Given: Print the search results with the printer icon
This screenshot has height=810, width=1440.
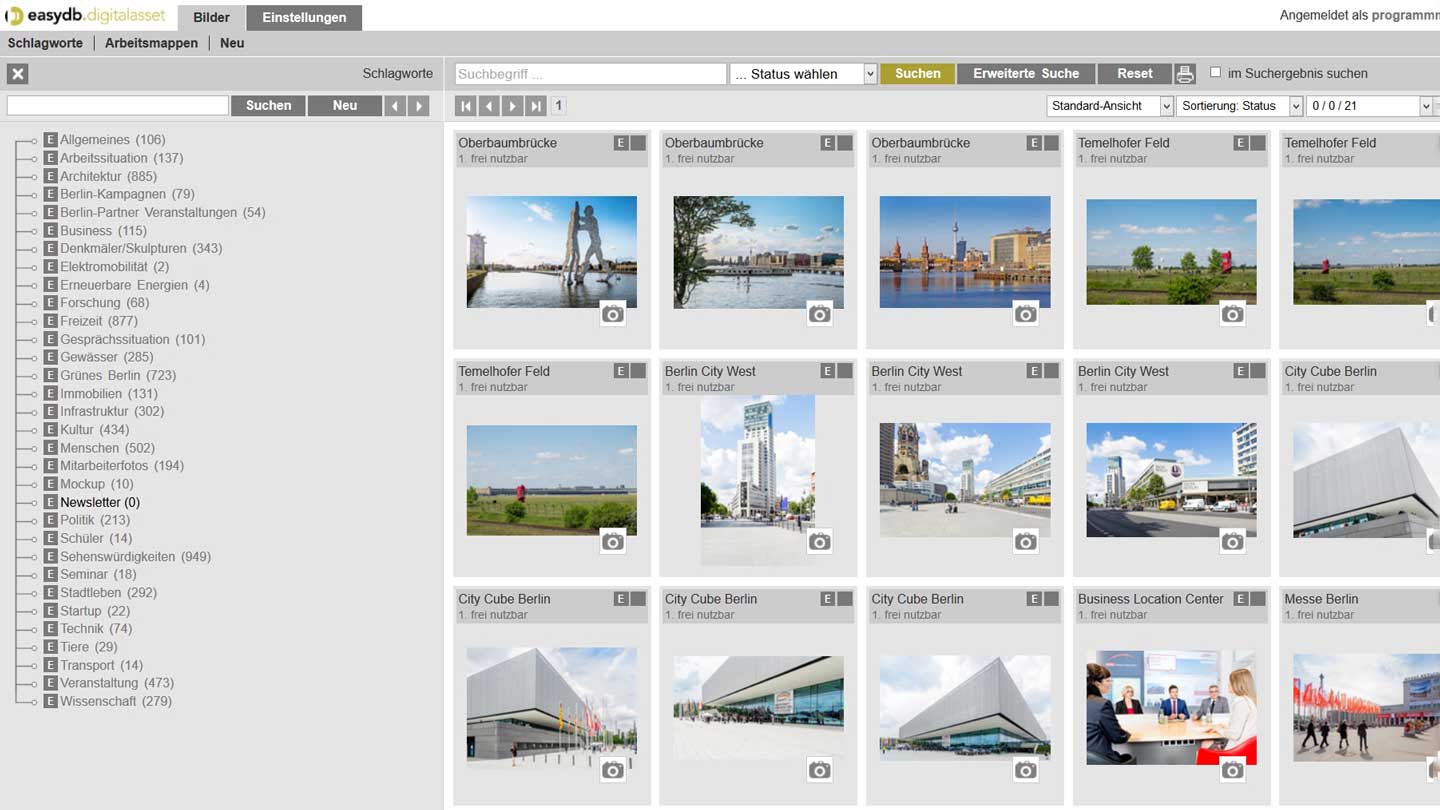Looking at the screenshot, I should [x=1185, y=74].
